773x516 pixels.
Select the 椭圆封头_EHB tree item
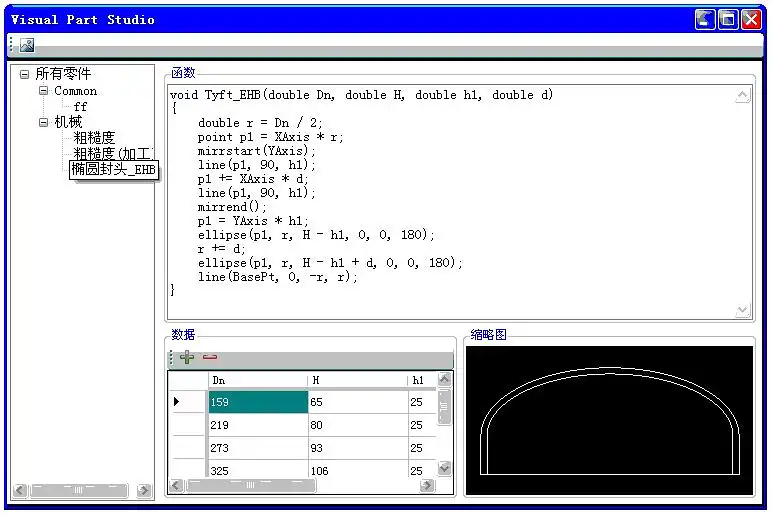coord(114,170)
